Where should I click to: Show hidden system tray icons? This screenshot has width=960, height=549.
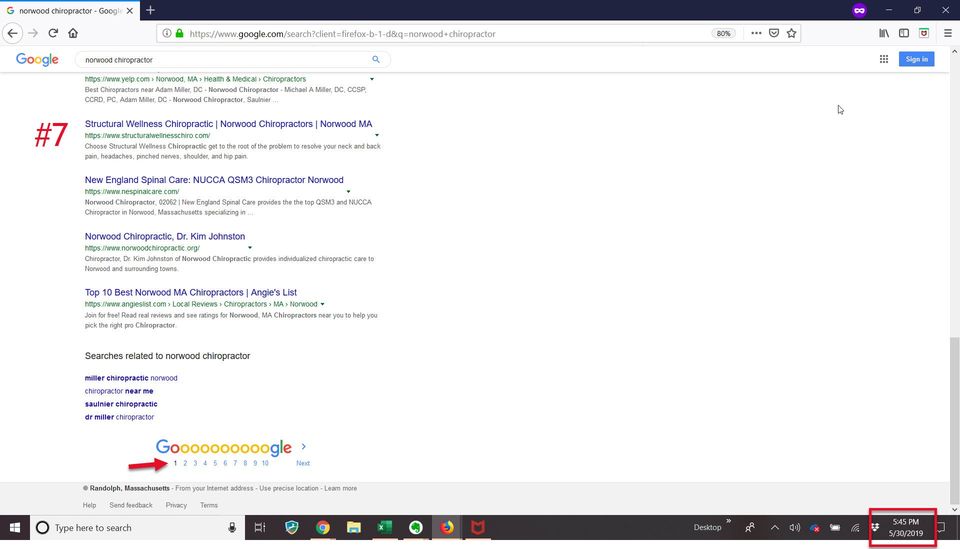pyautogui.click(x=774, y=528)
